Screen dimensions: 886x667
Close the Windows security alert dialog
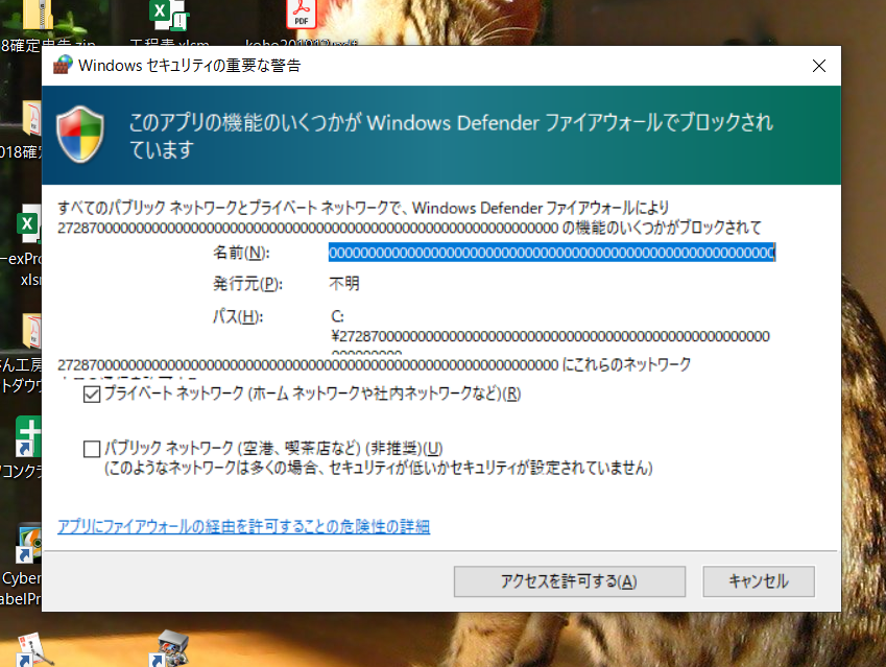(x=819, y=66)
